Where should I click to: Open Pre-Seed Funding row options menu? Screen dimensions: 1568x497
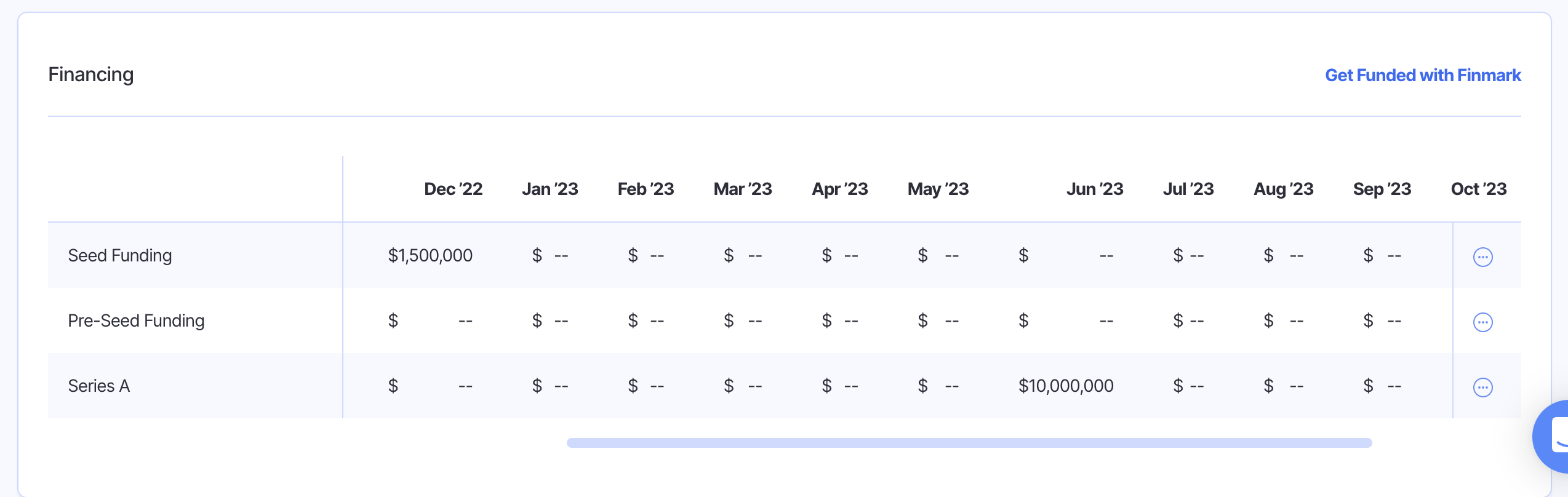pyautogui.click(x=1482, y=322)
